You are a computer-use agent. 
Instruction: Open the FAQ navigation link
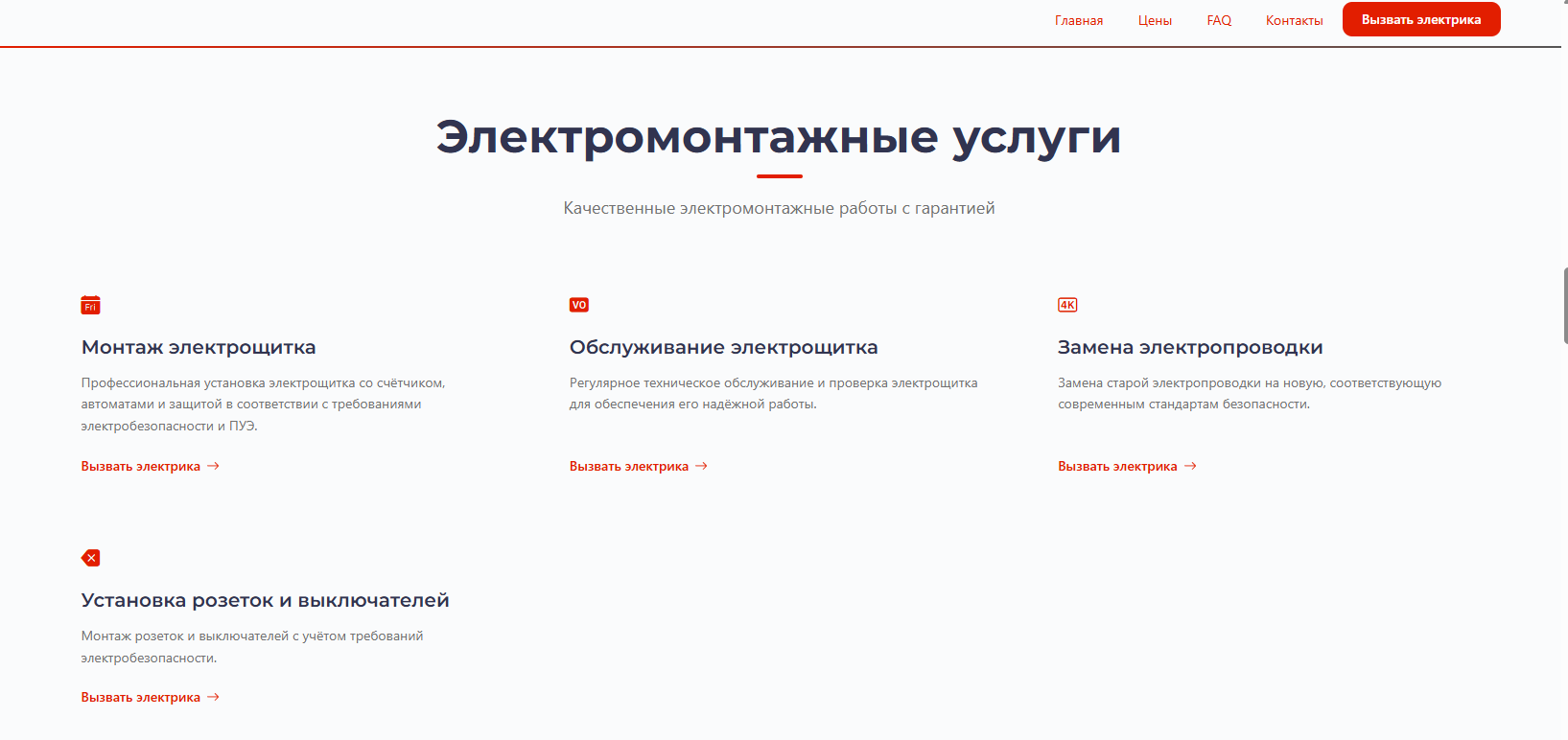pyautogui.click(x=1219, y=20)
